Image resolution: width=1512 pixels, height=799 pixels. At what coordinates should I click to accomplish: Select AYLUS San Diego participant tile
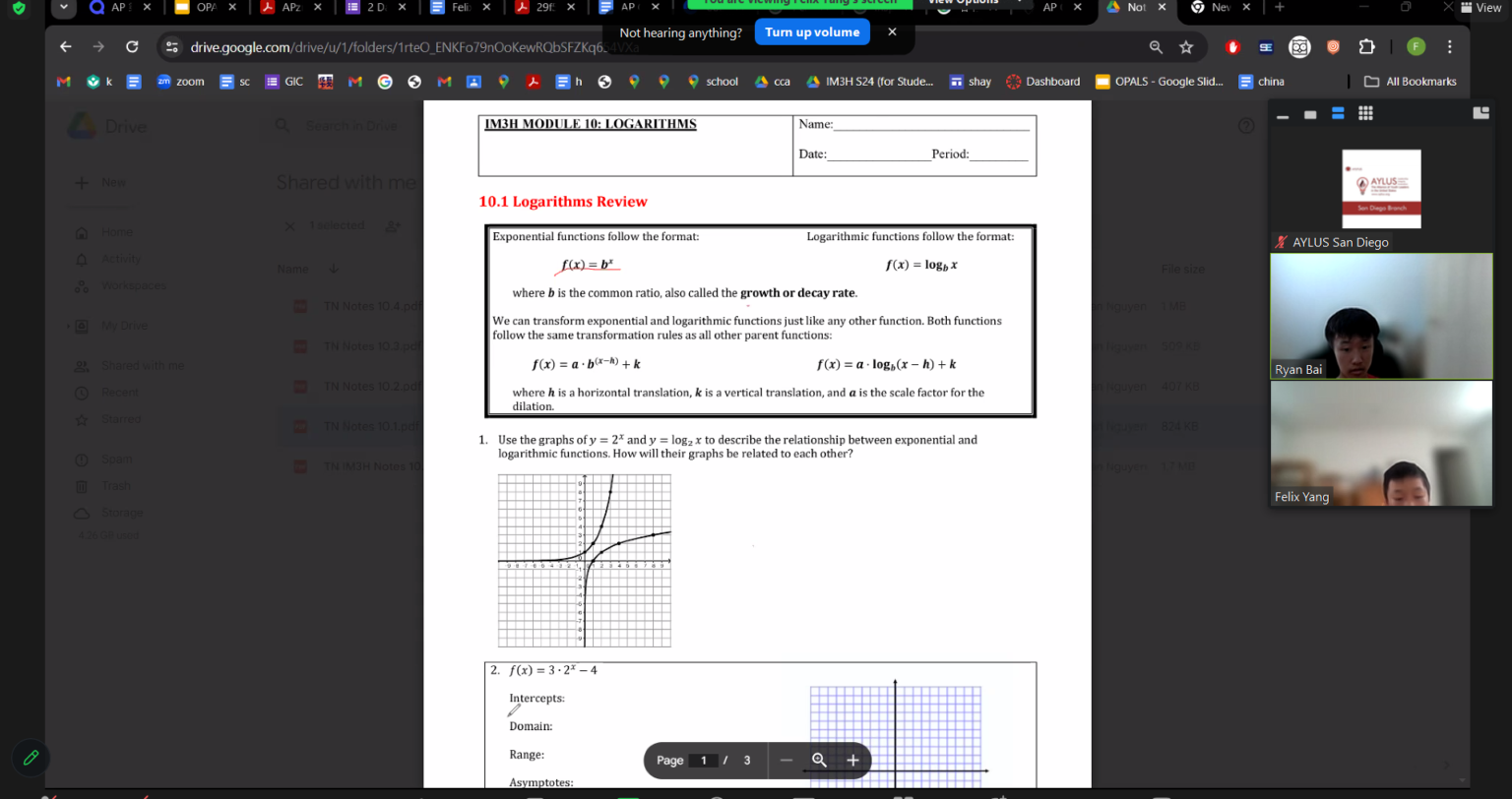click(x=1381, y=190)
